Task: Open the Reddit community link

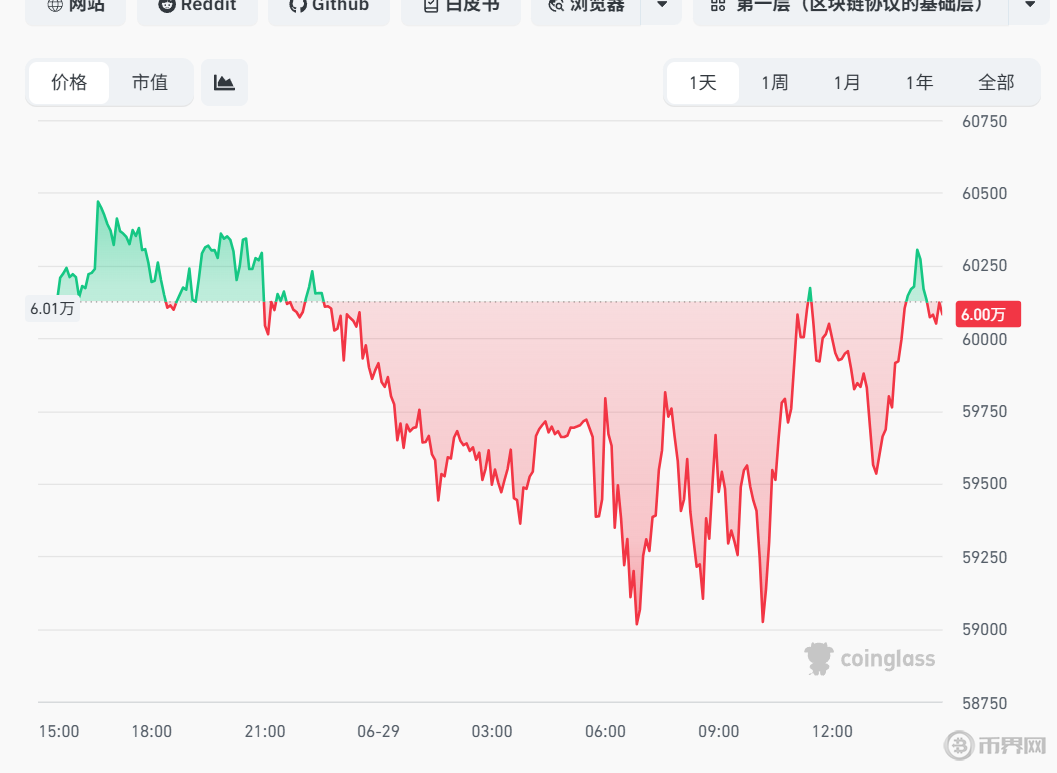Action: (x=197, y=8)
